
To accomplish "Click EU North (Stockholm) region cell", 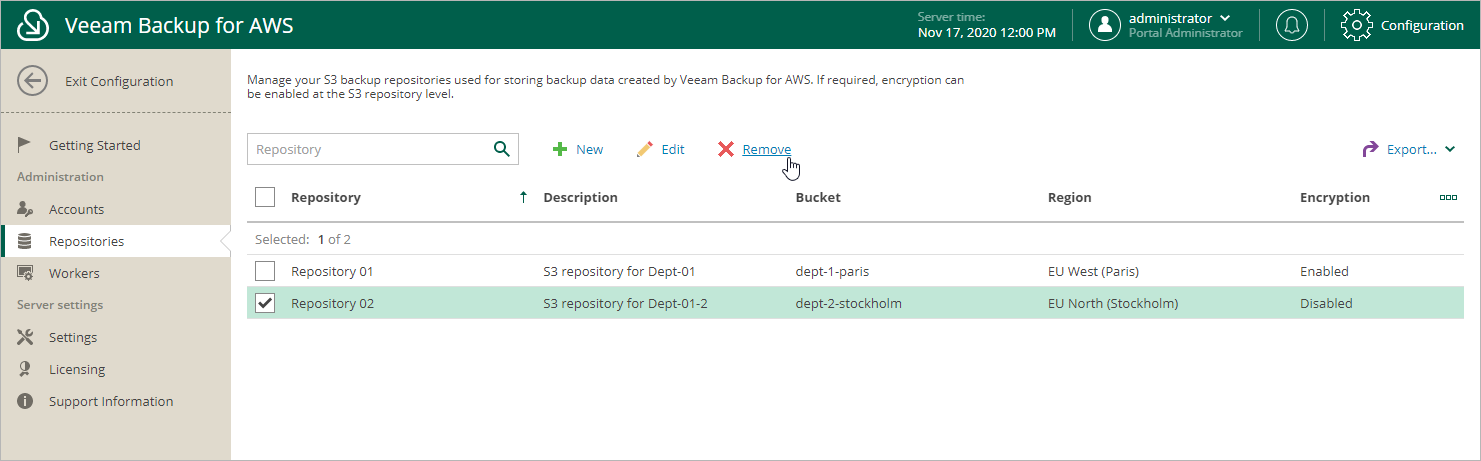I will coord(1113,303).
